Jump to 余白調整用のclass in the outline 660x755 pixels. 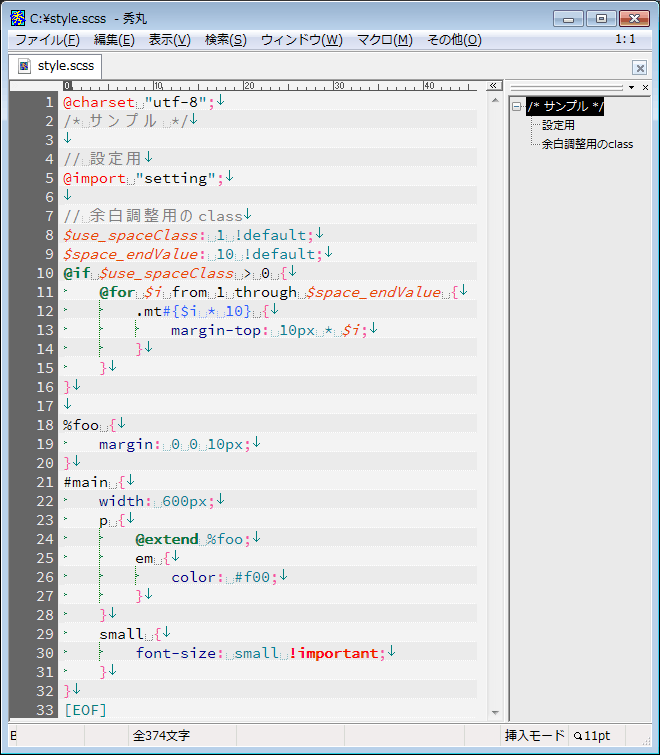point(587,144)
